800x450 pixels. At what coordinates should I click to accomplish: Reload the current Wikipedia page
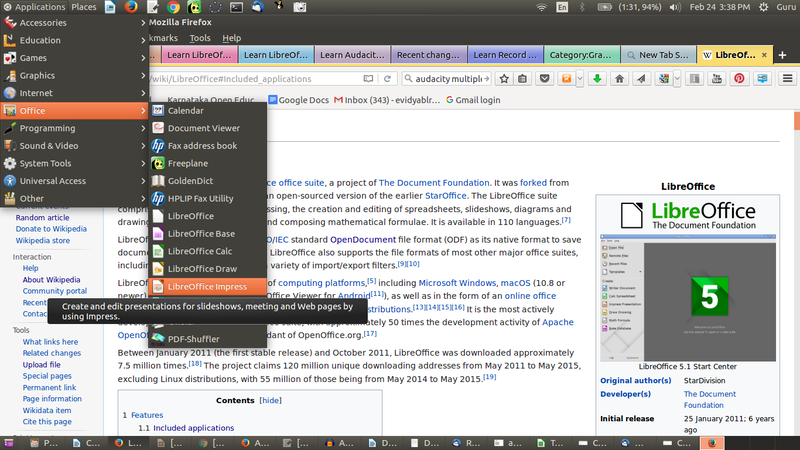pos(387,79)
